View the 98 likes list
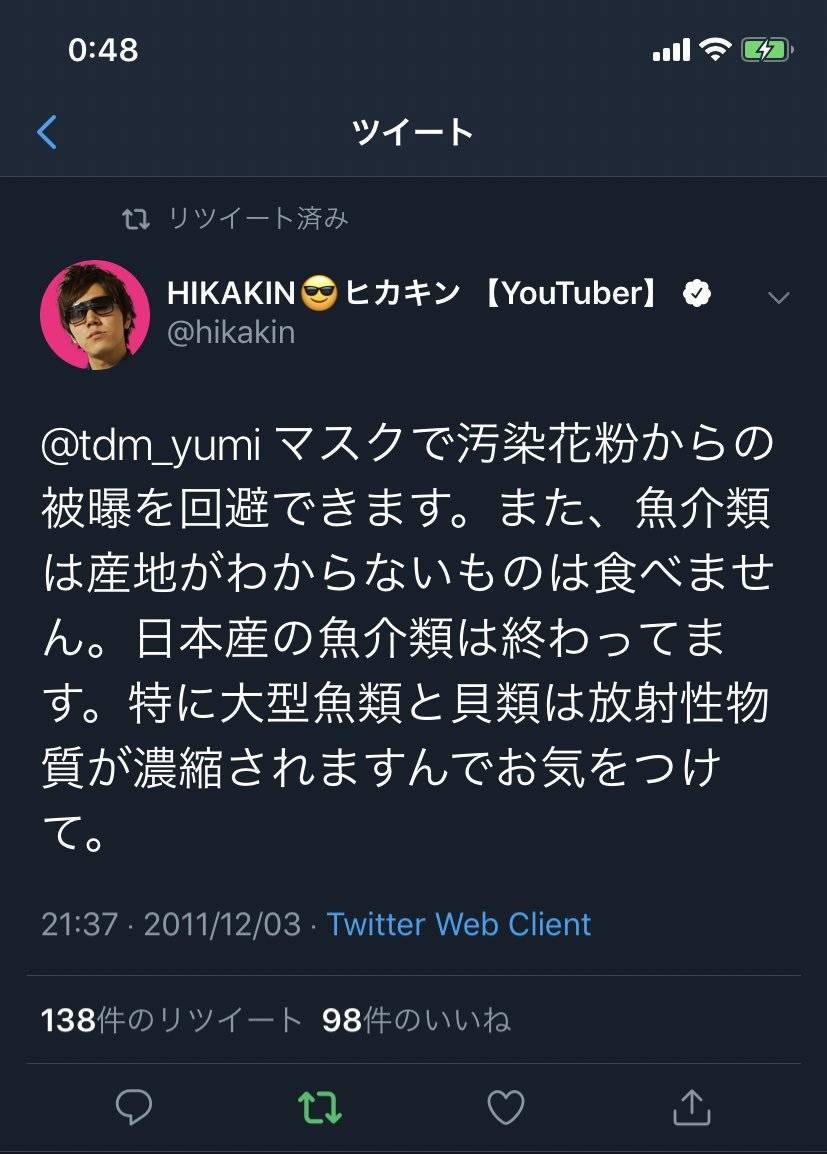Viewport: 827px width, 1154px height. coord(416,1020)
